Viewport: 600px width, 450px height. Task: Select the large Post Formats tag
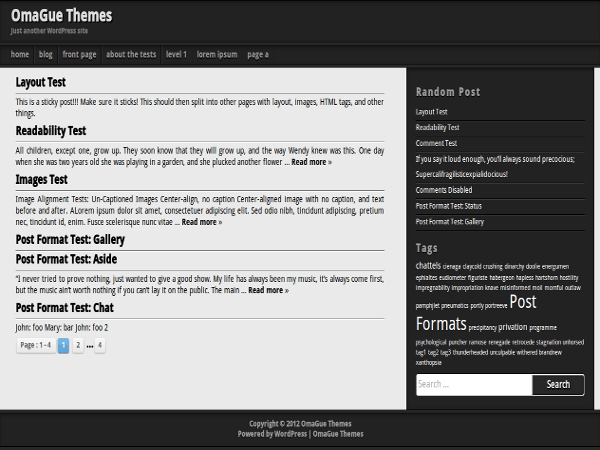[x=476, y=313]
